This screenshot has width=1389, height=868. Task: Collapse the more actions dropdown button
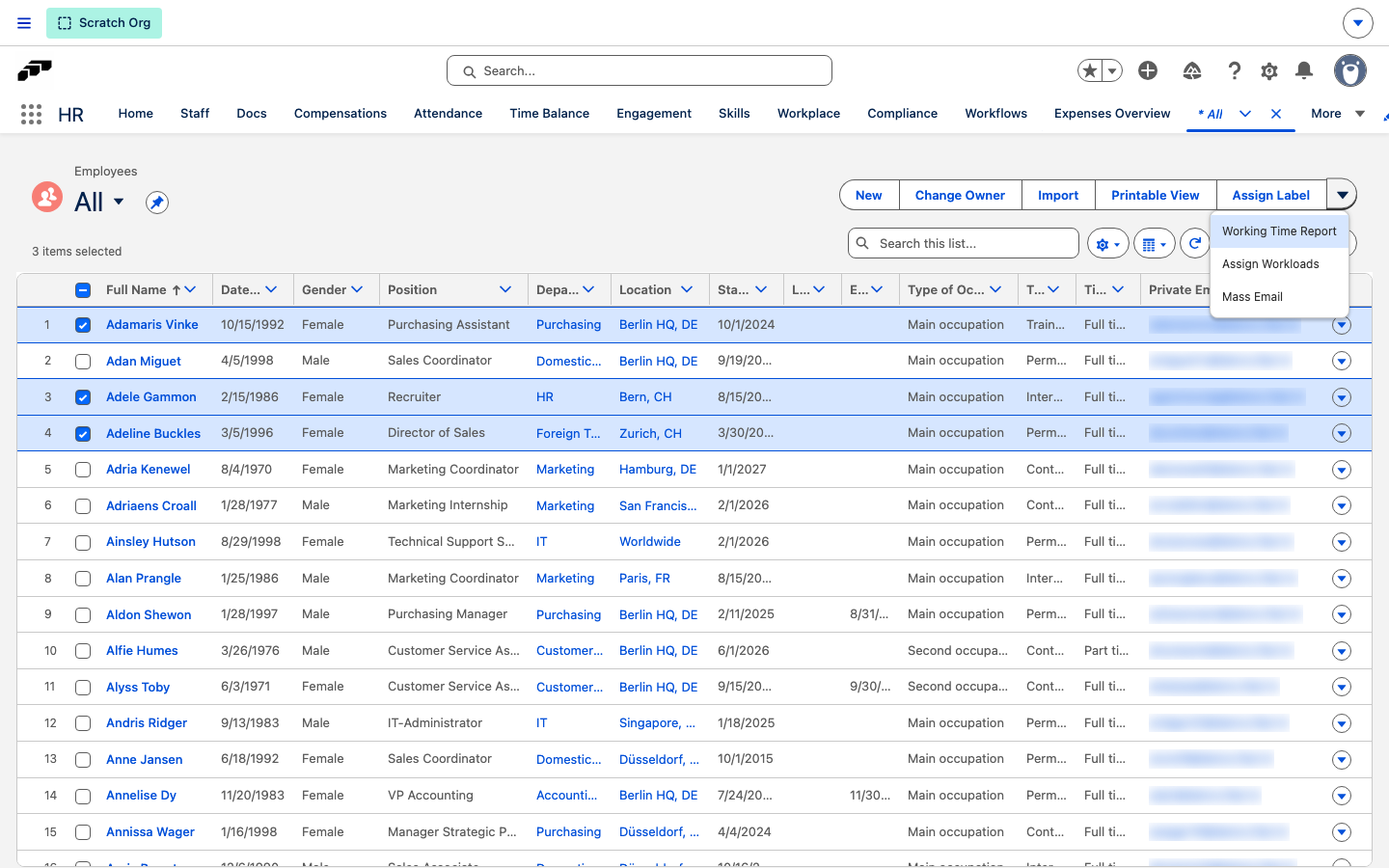[1342, 195]
